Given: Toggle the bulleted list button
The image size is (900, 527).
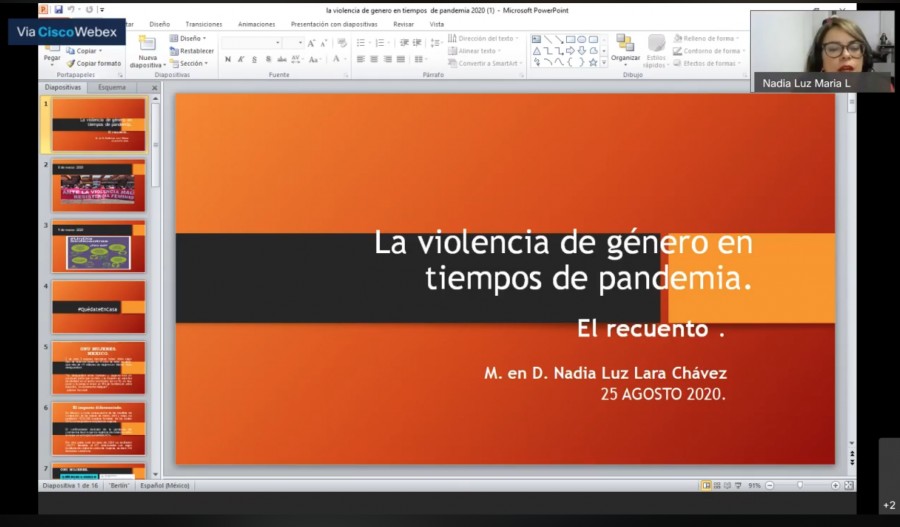Looking at the screenshot, I should (362, 43).
